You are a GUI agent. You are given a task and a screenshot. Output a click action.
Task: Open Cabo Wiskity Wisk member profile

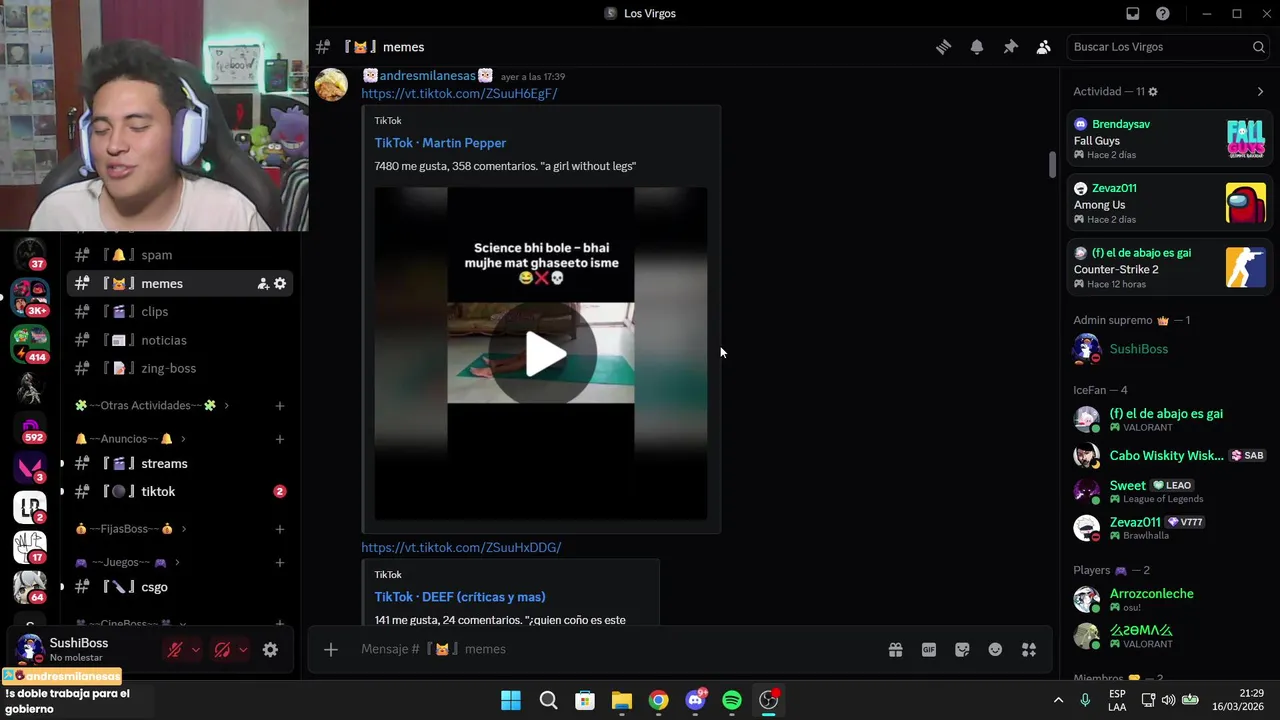pyautogui.click(x=1169, y=455)
